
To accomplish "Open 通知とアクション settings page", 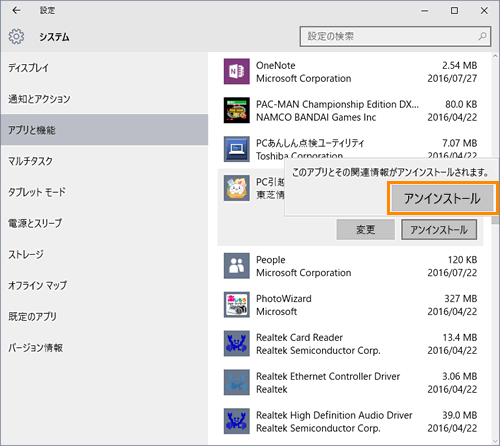I will [x=104, y=99].
